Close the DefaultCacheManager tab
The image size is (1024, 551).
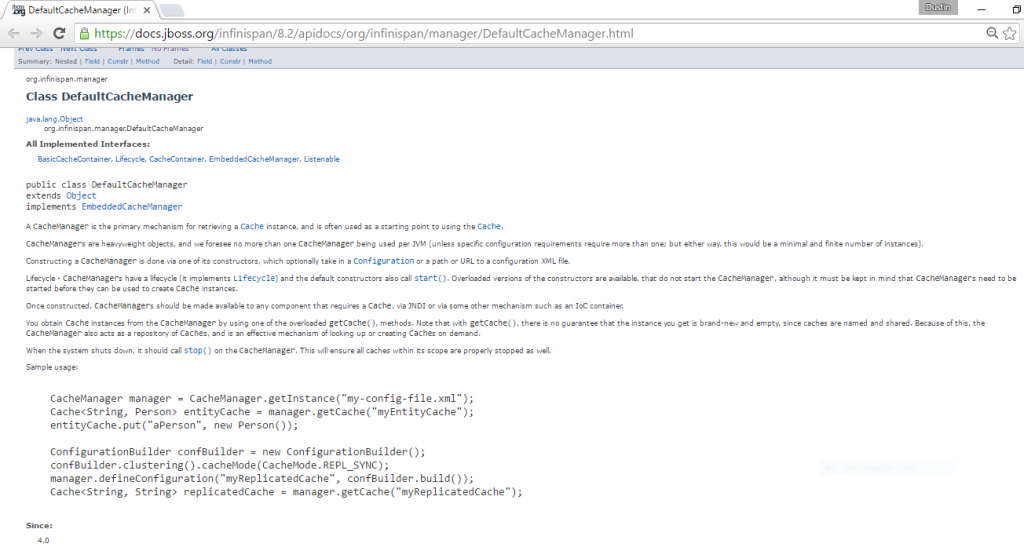pos(147,10)
